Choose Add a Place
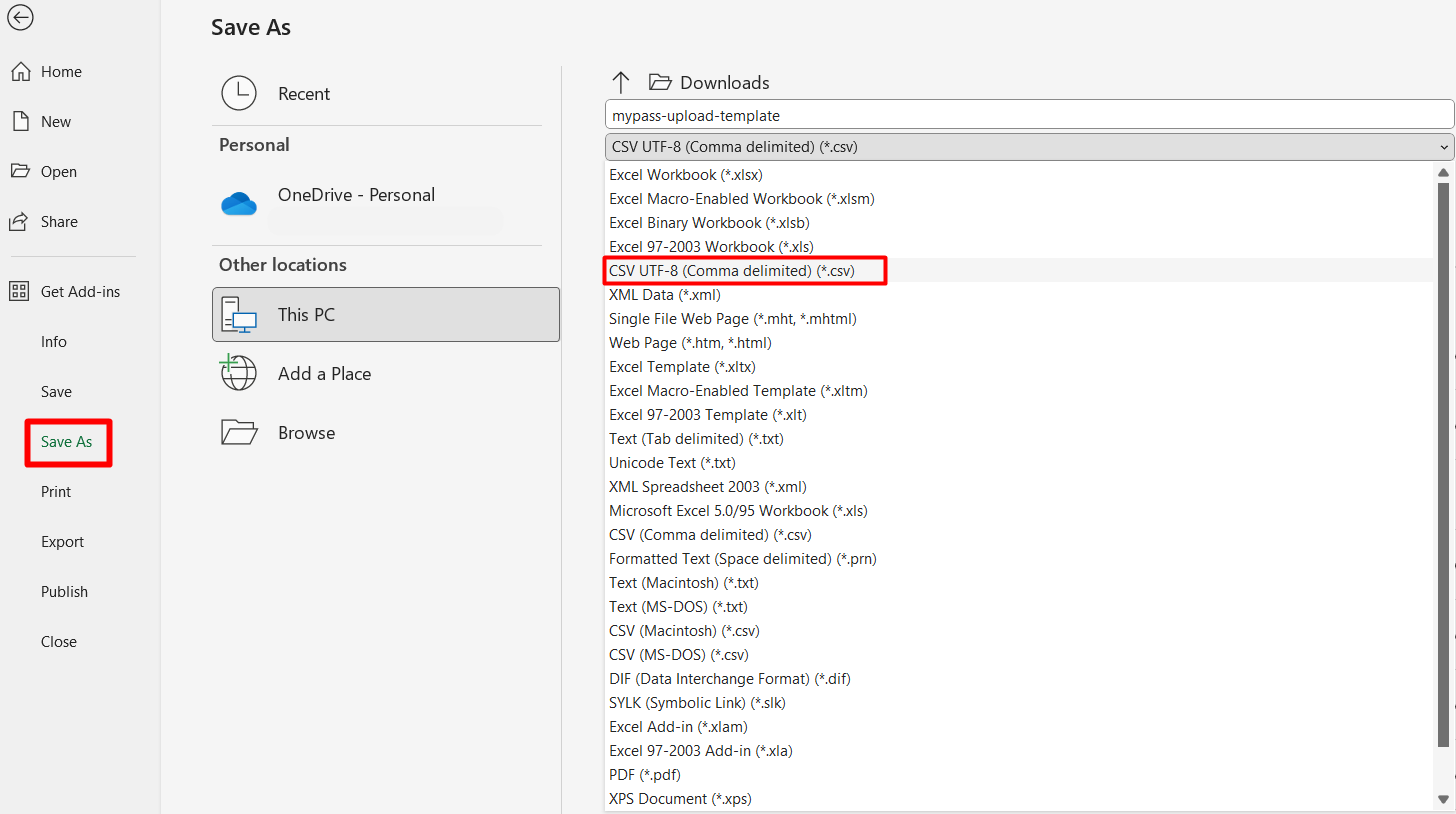This screenshot has width=1456, height=814. 325,373
